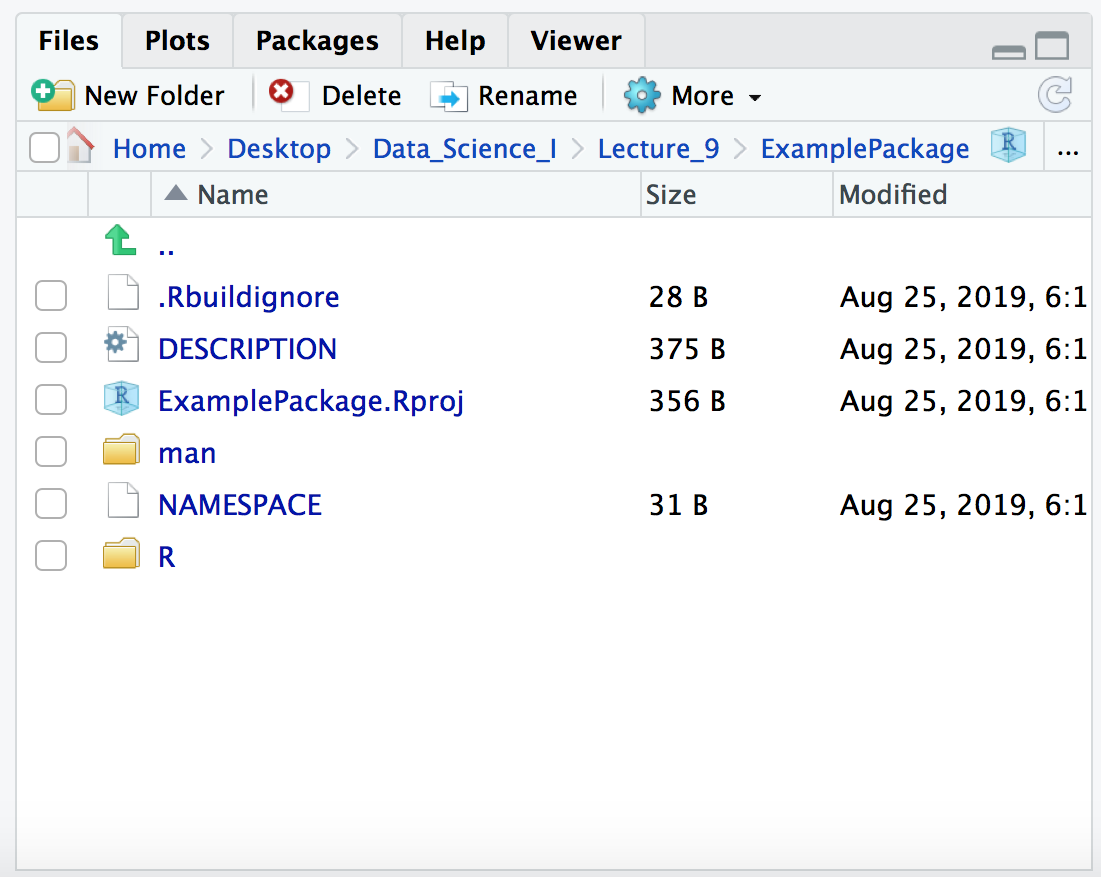Refresh the file listing
The width and height of the screenshot is (1101, 877).
point(1055,96)
